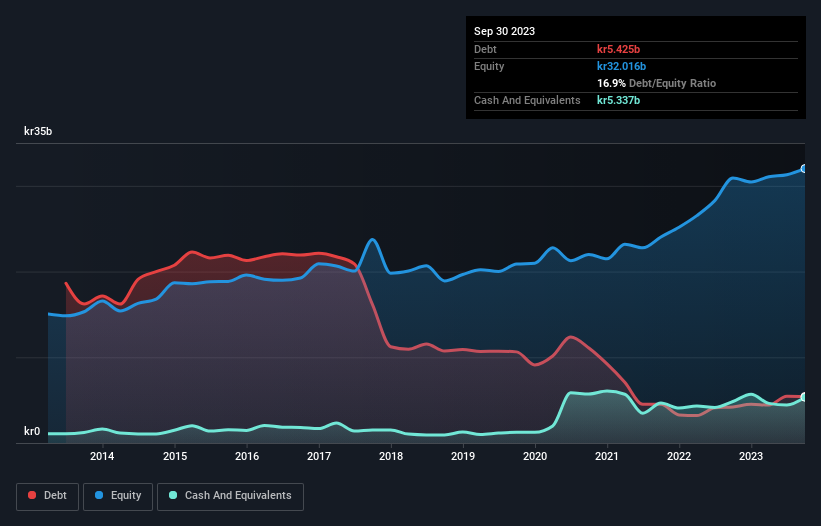The image size is (821, 526).
Task: Click the kr0 y-axis label
Action: [x=32, y=431]
